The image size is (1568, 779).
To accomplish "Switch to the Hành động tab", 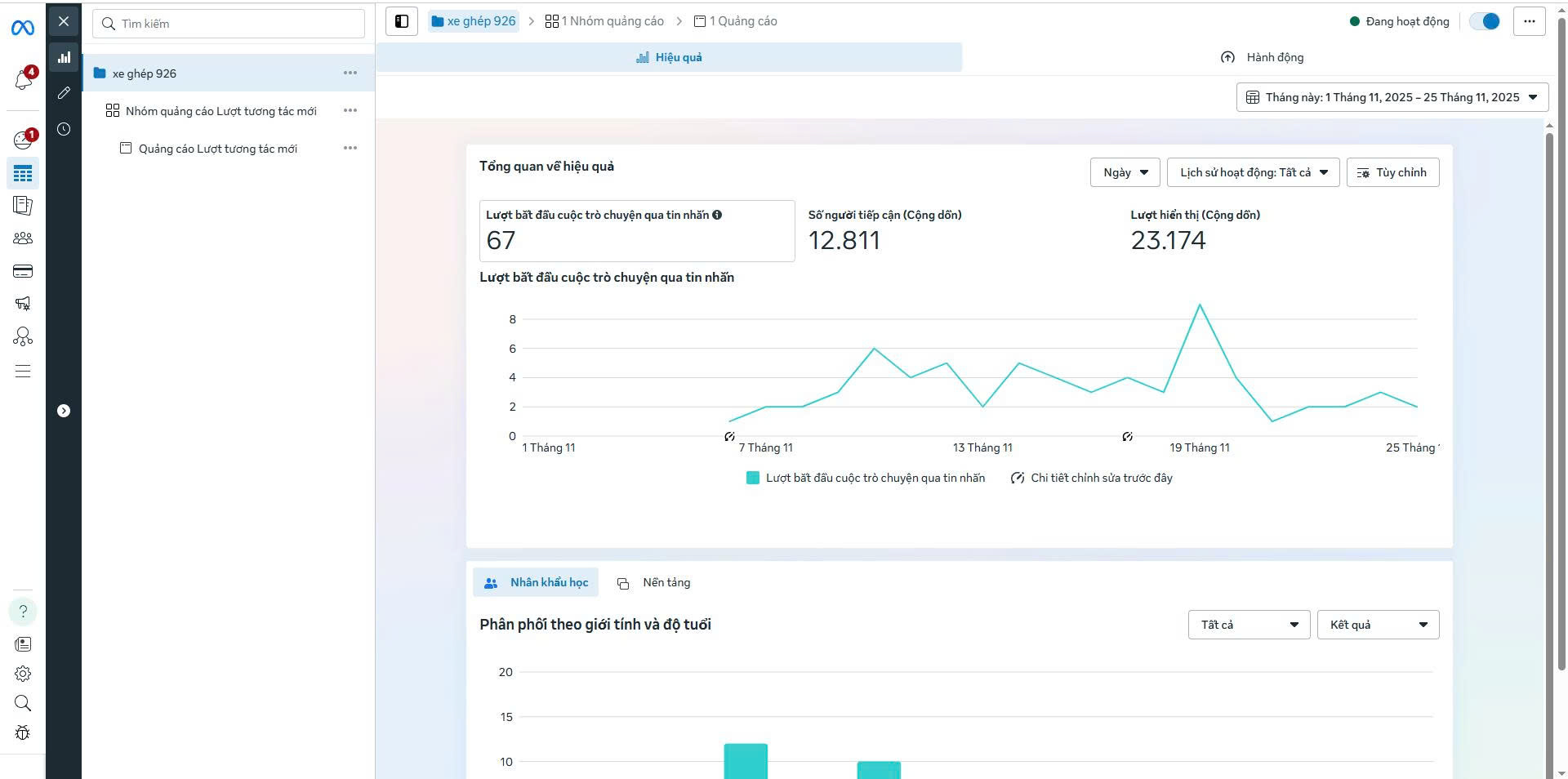I will pyautogui.click(x=1262, y=57).
